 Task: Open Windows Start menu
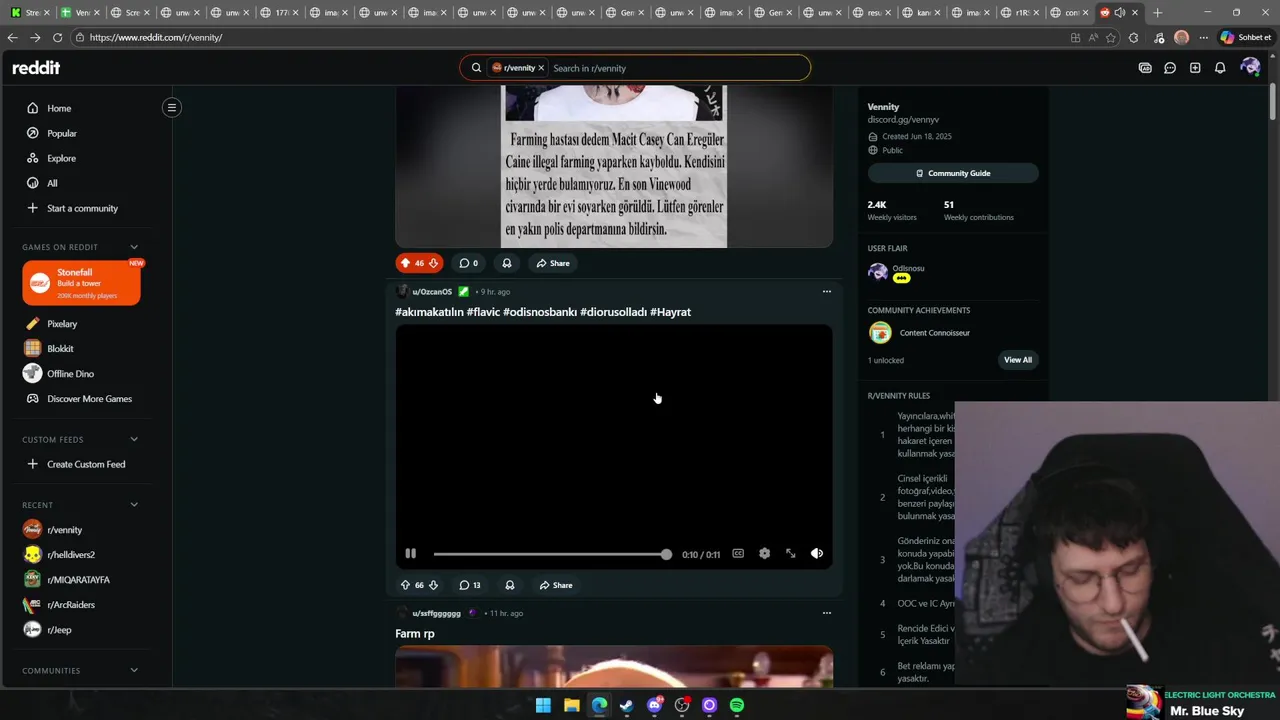(543, 705)
